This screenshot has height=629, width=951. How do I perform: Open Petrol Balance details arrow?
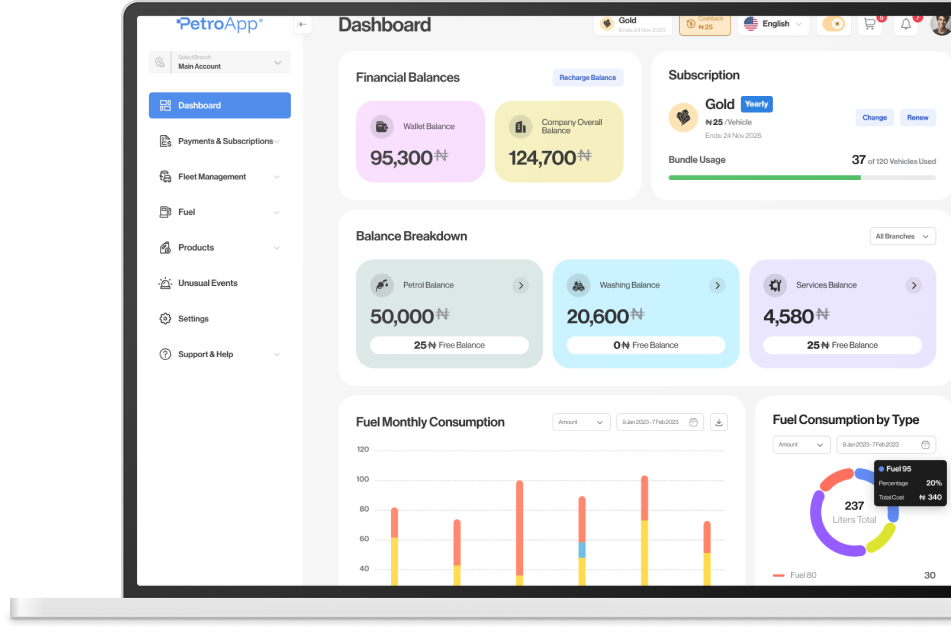click(x=520, y=285)
